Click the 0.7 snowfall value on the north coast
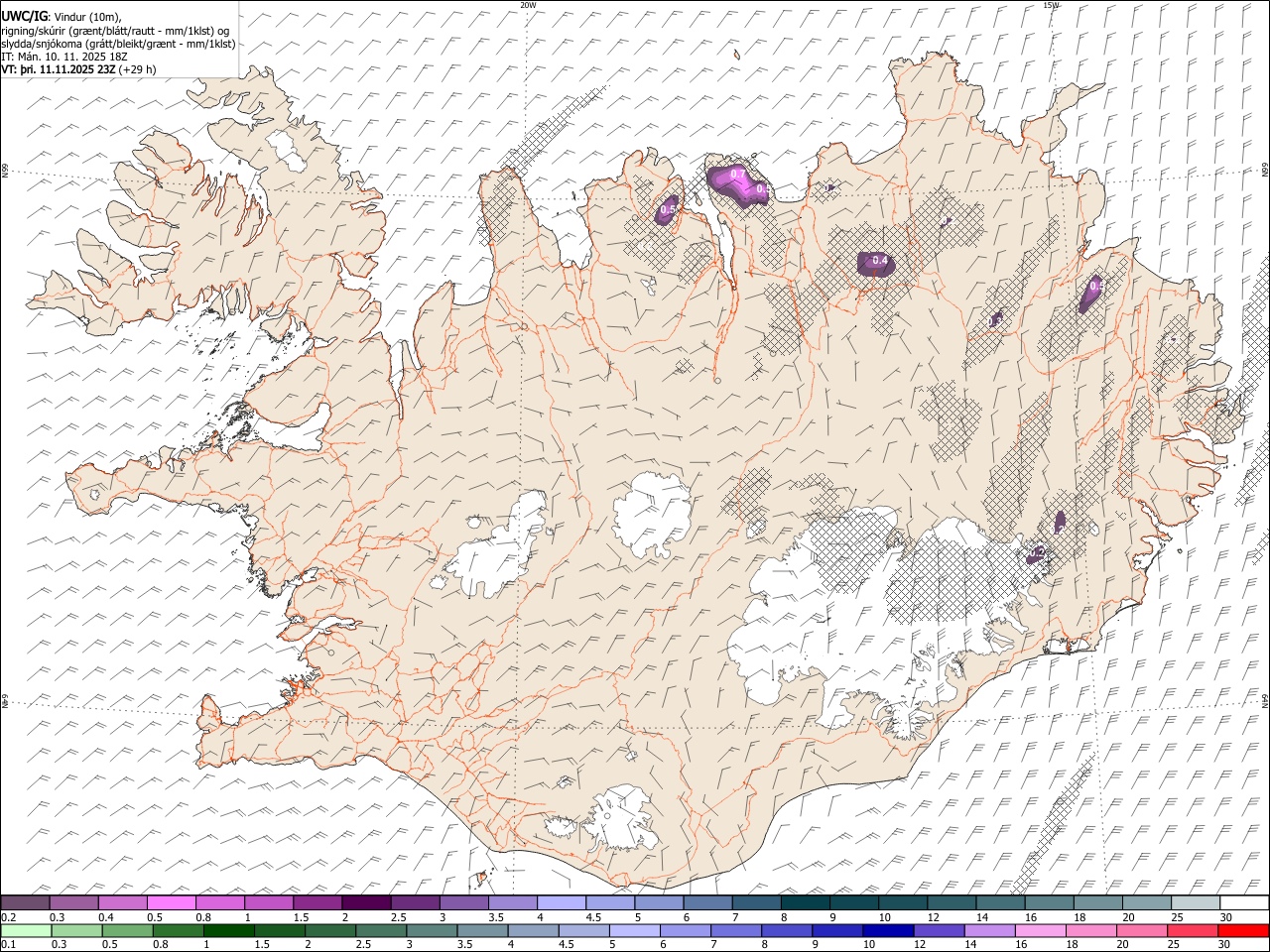Viewport: 1270px width, 952px height. [737, 175]
